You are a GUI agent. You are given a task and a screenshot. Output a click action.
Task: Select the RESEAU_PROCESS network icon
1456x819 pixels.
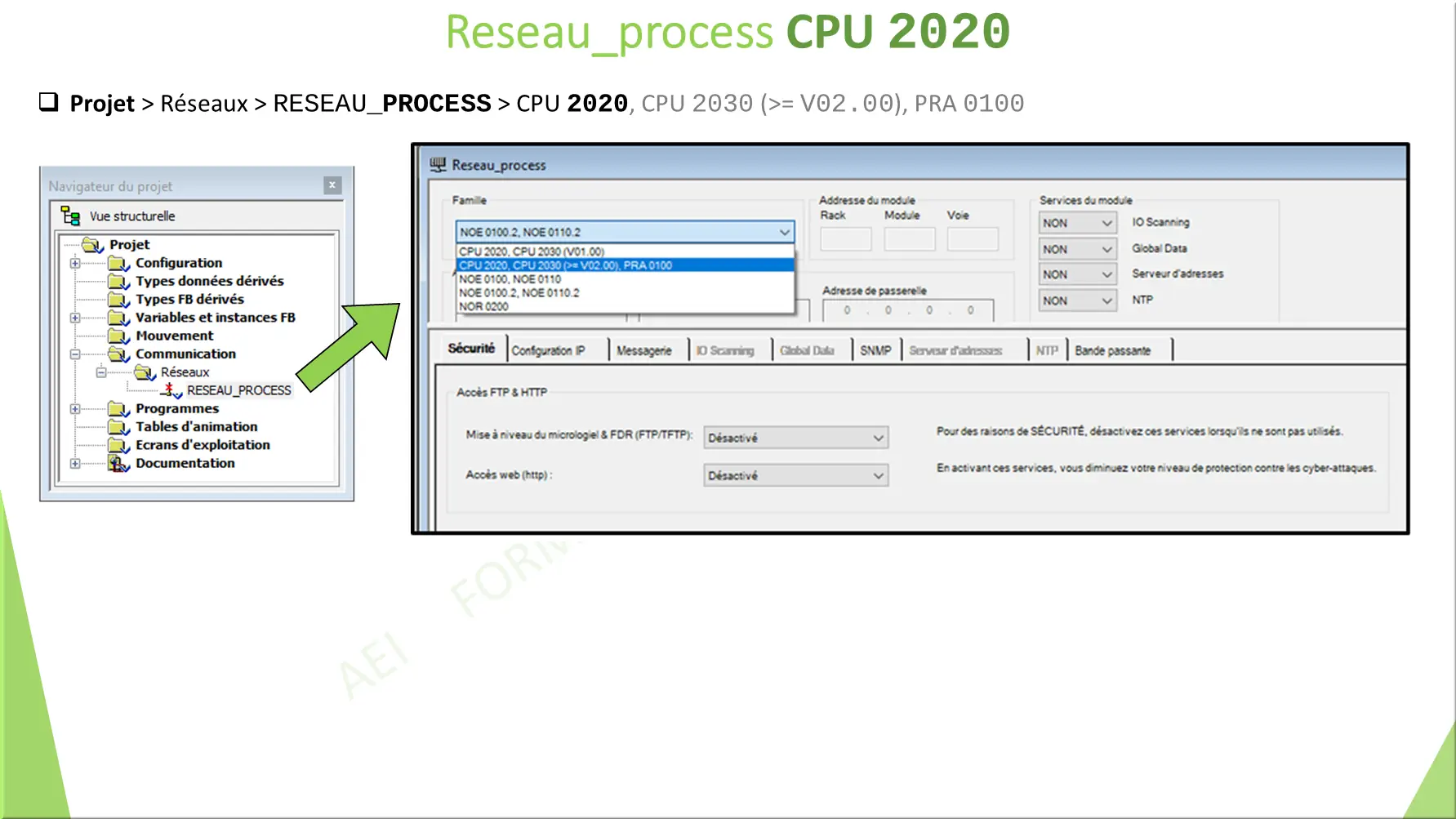[170, 389]
